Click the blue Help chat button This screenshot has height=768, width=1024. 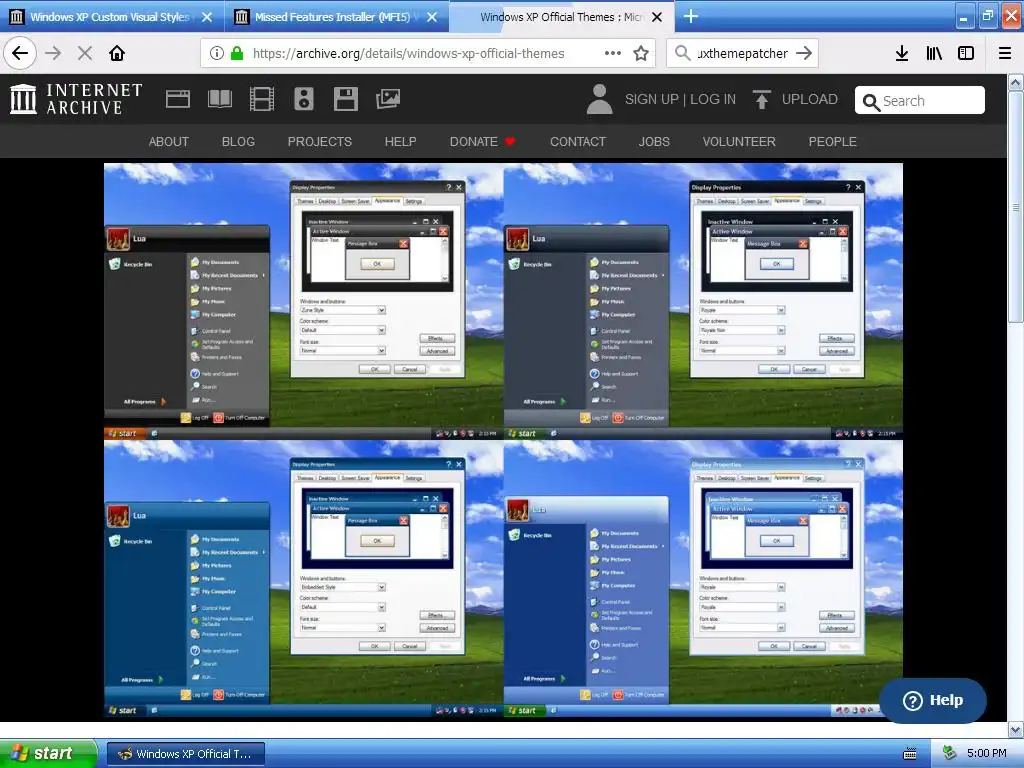pyautogui.click(x=933, y=700)
